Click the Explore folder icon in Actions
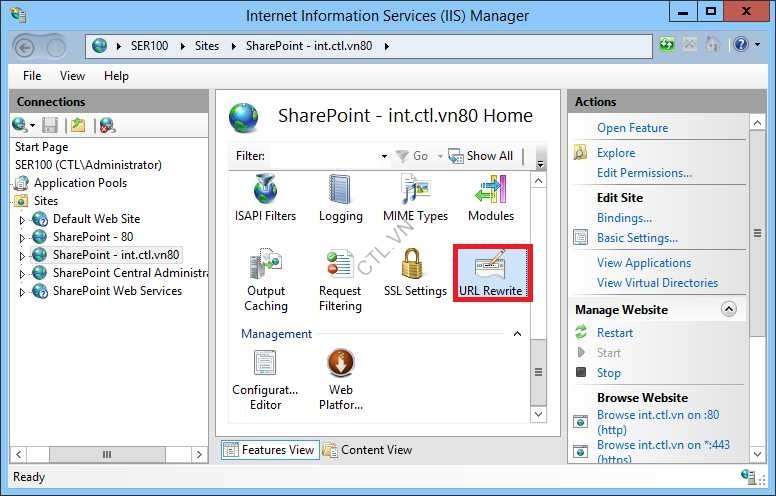This screenshot has height=496, width=776. pos(580,152)
